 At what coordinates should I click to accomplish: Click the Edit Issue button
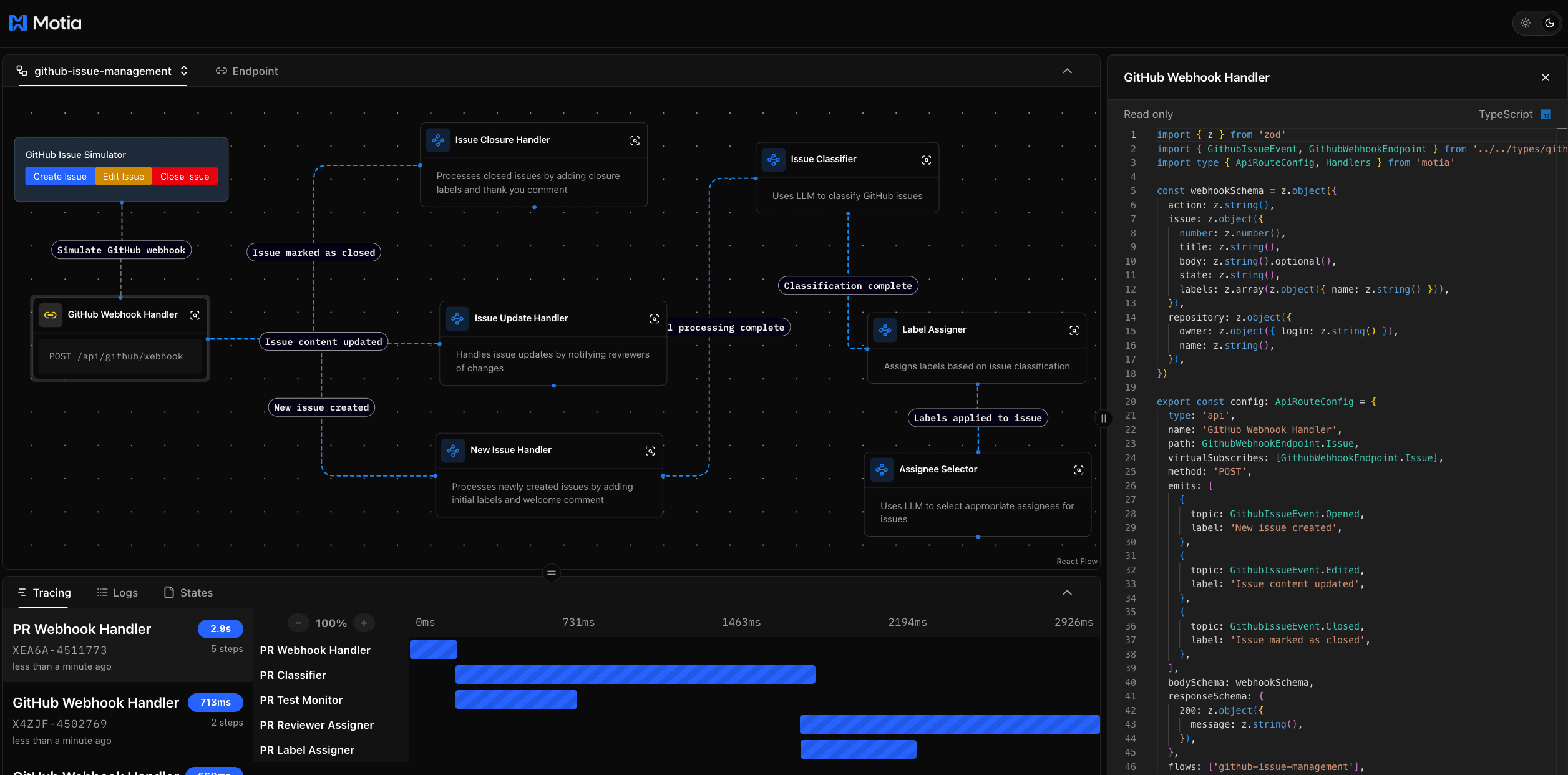123,176
